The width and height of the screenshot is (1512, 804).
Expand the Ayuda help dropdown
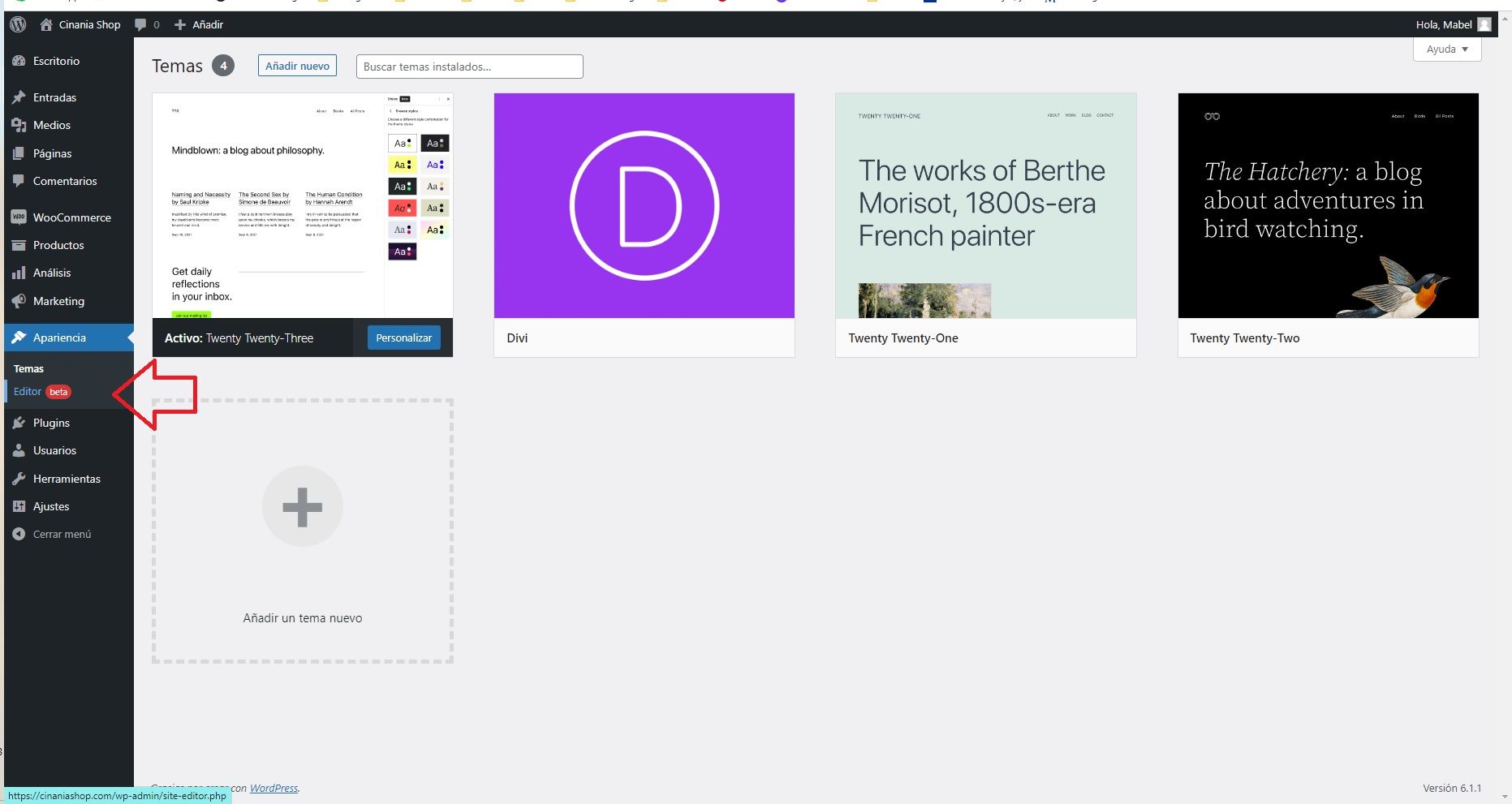(1447, 49)
